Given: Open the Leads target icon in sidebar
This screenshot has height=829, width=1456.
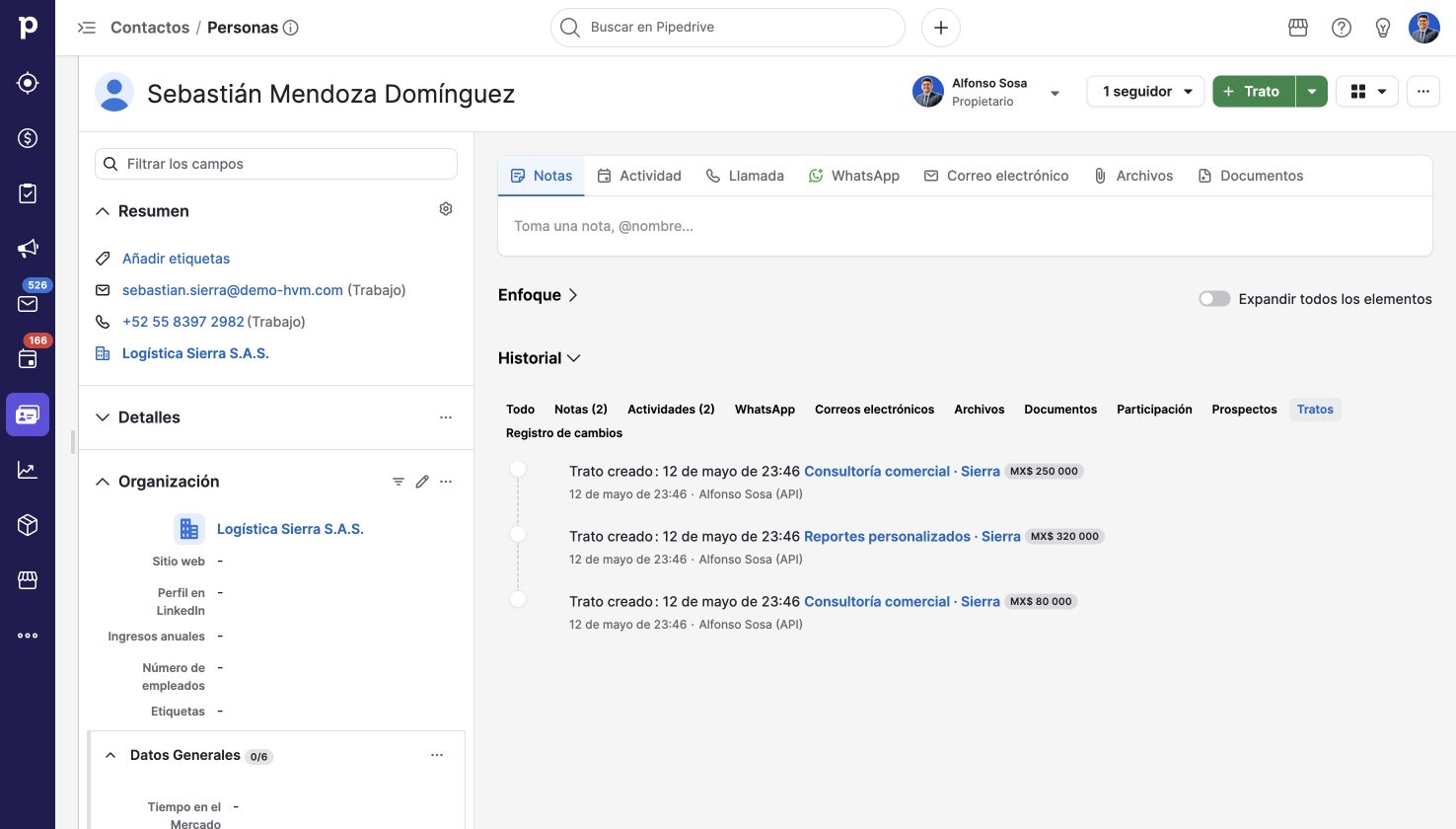Looking at the screenshot, I should pyautogui.click(x=28, y=83).
